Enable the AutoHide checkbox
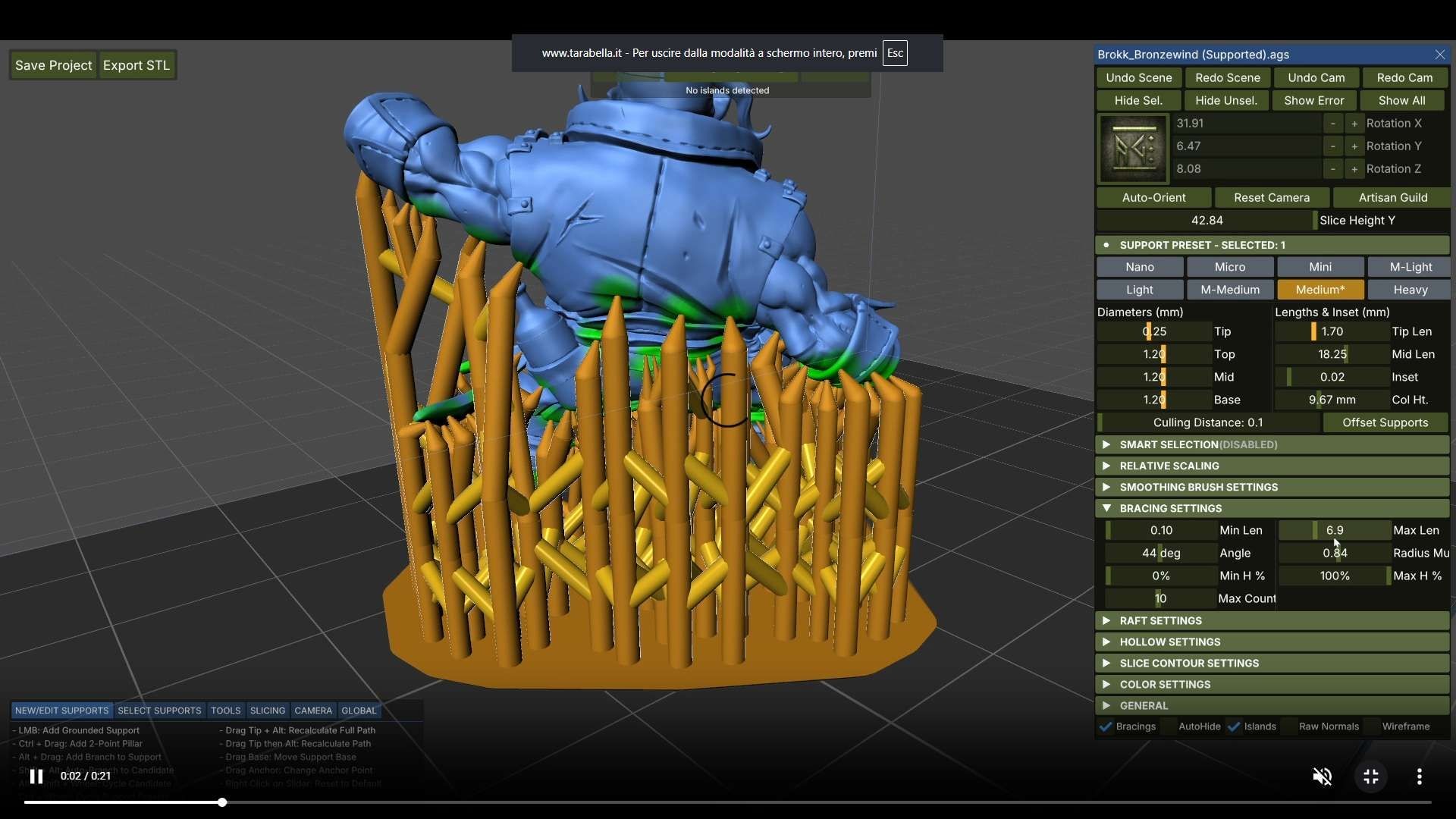1456x819 pixels. [x=1169, y=726]
